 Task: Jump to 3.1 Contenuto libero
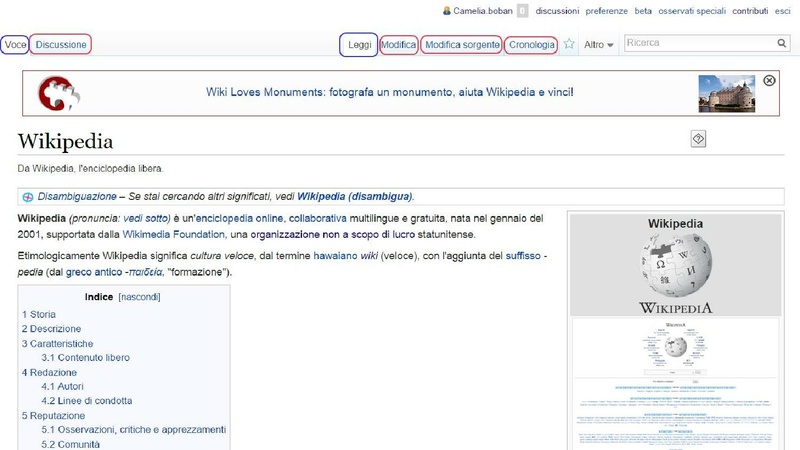pyautogui.click(x=86, y=358)
